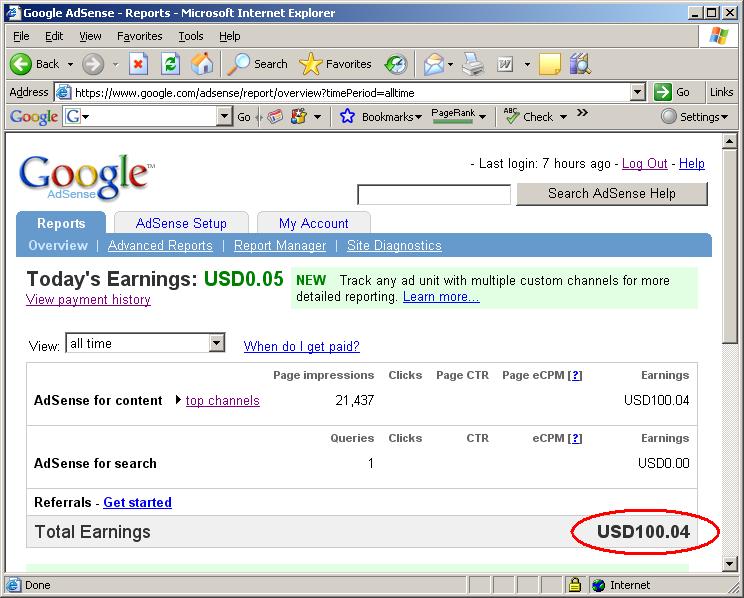Screen dimensions: 744x598
Task: Click the Back arrow icon
Action: tap(20, 64)
